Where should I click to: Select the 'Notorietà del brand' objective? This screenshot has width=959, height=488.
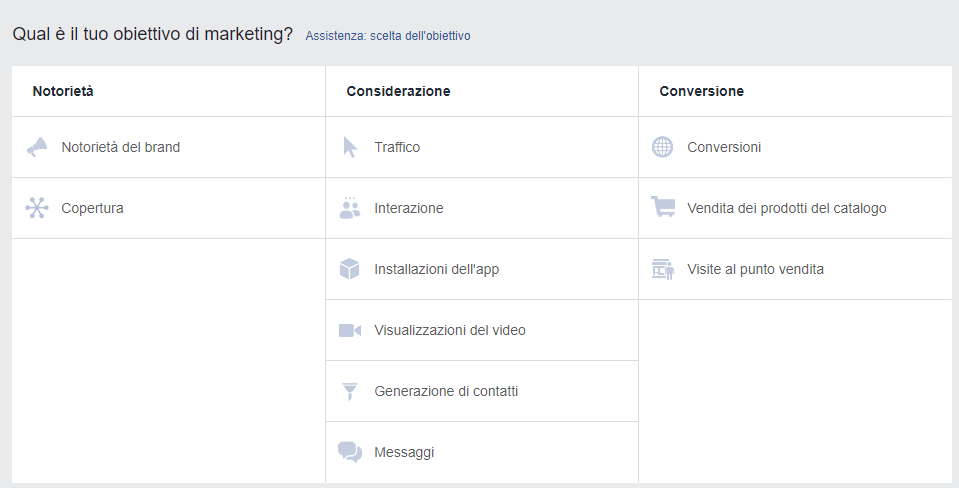pos(120,147)
